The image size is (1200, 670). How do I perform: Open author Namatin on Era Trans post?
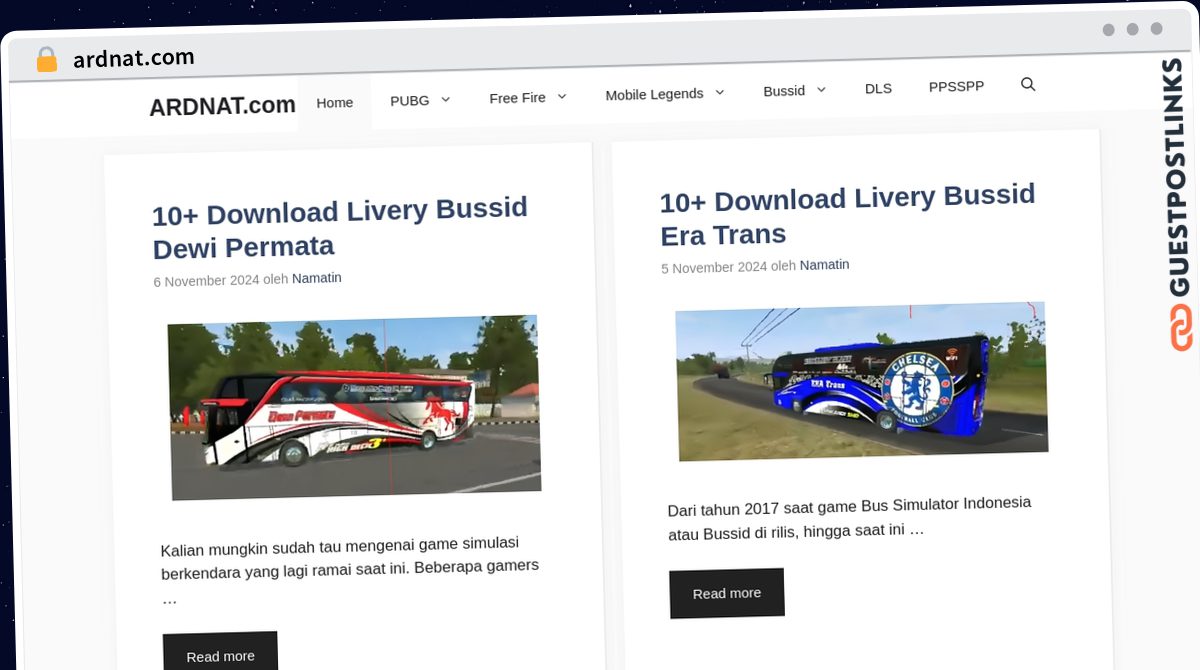point(825,265)
